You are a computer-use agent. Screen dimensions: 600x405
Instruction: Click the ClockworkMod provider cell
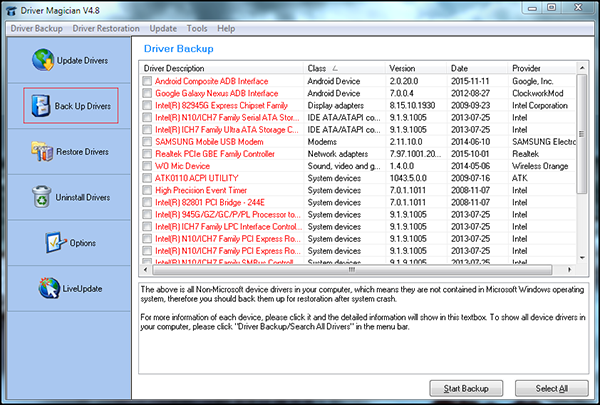click(x=538, y=93)
